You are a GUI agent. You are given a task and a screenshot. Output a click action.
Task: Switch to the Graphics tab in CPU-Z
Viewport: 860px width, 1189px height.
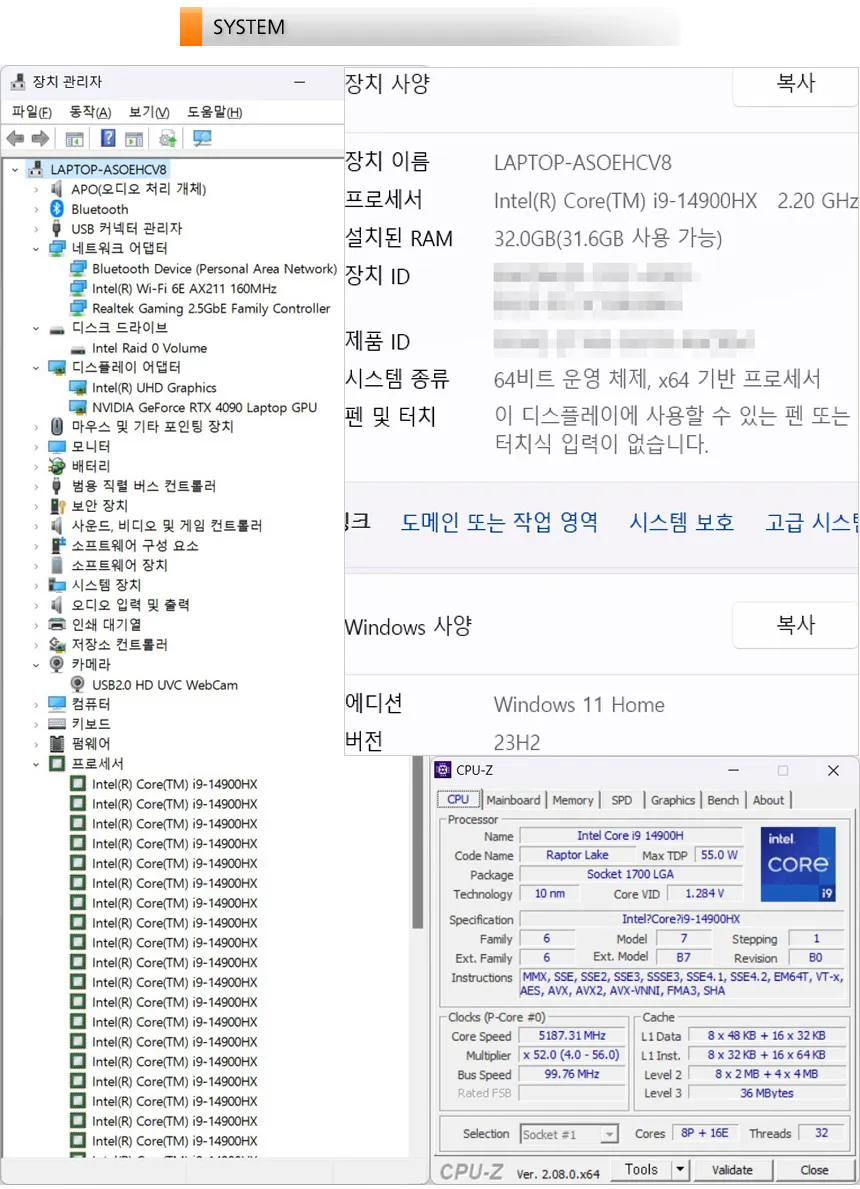673,800
